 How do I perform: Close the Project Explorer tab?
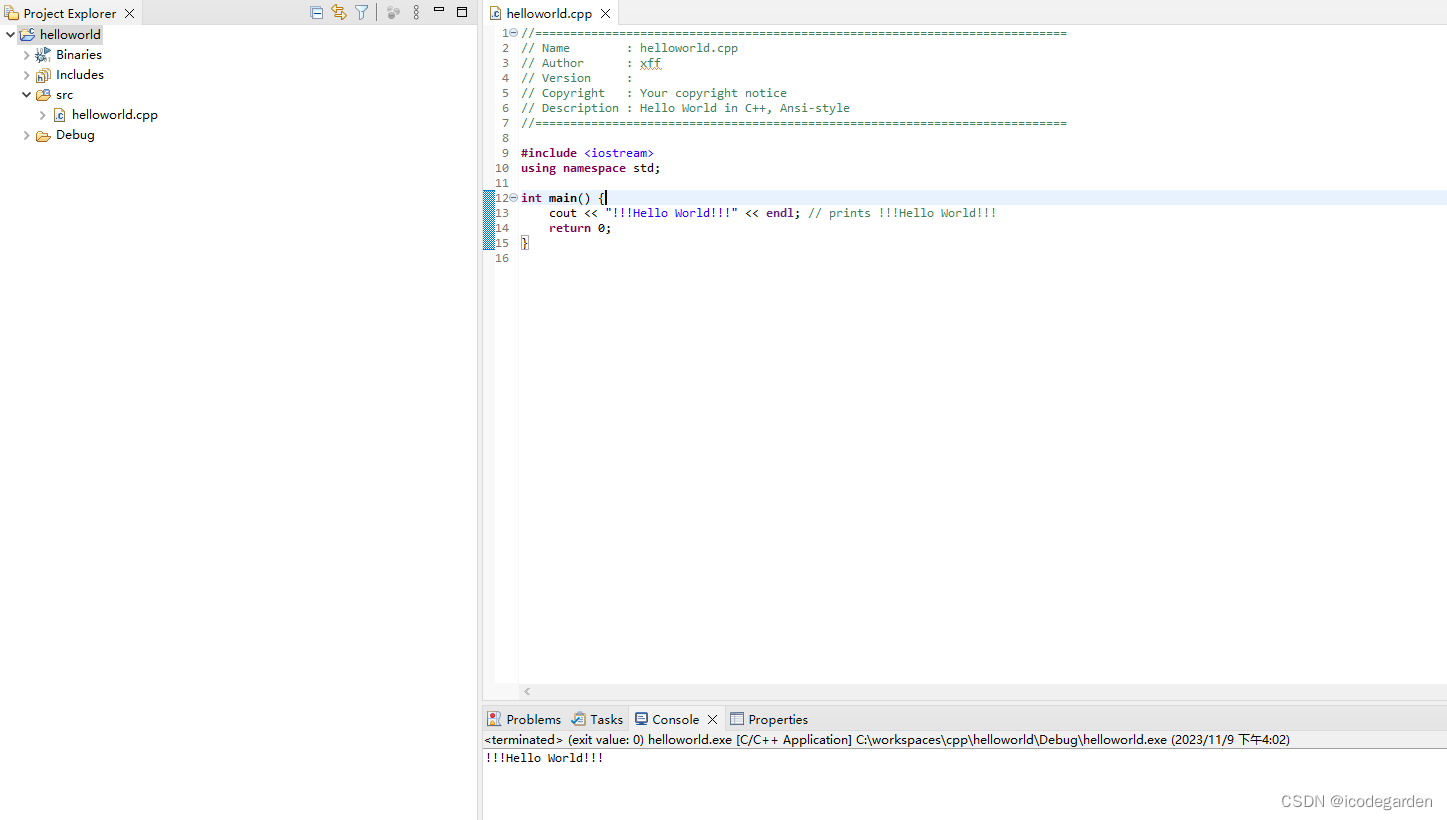pos(129,14)
